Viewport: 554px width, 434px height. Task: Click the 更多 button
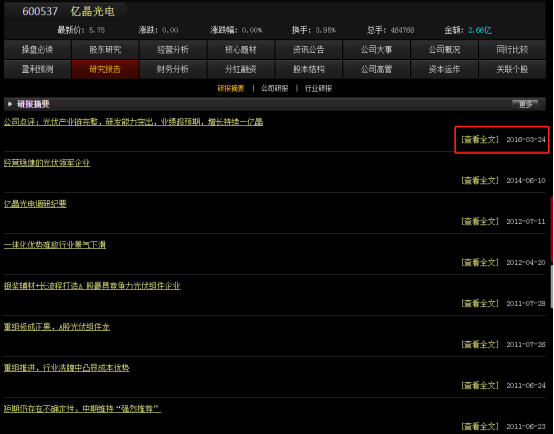click(525, 104)
